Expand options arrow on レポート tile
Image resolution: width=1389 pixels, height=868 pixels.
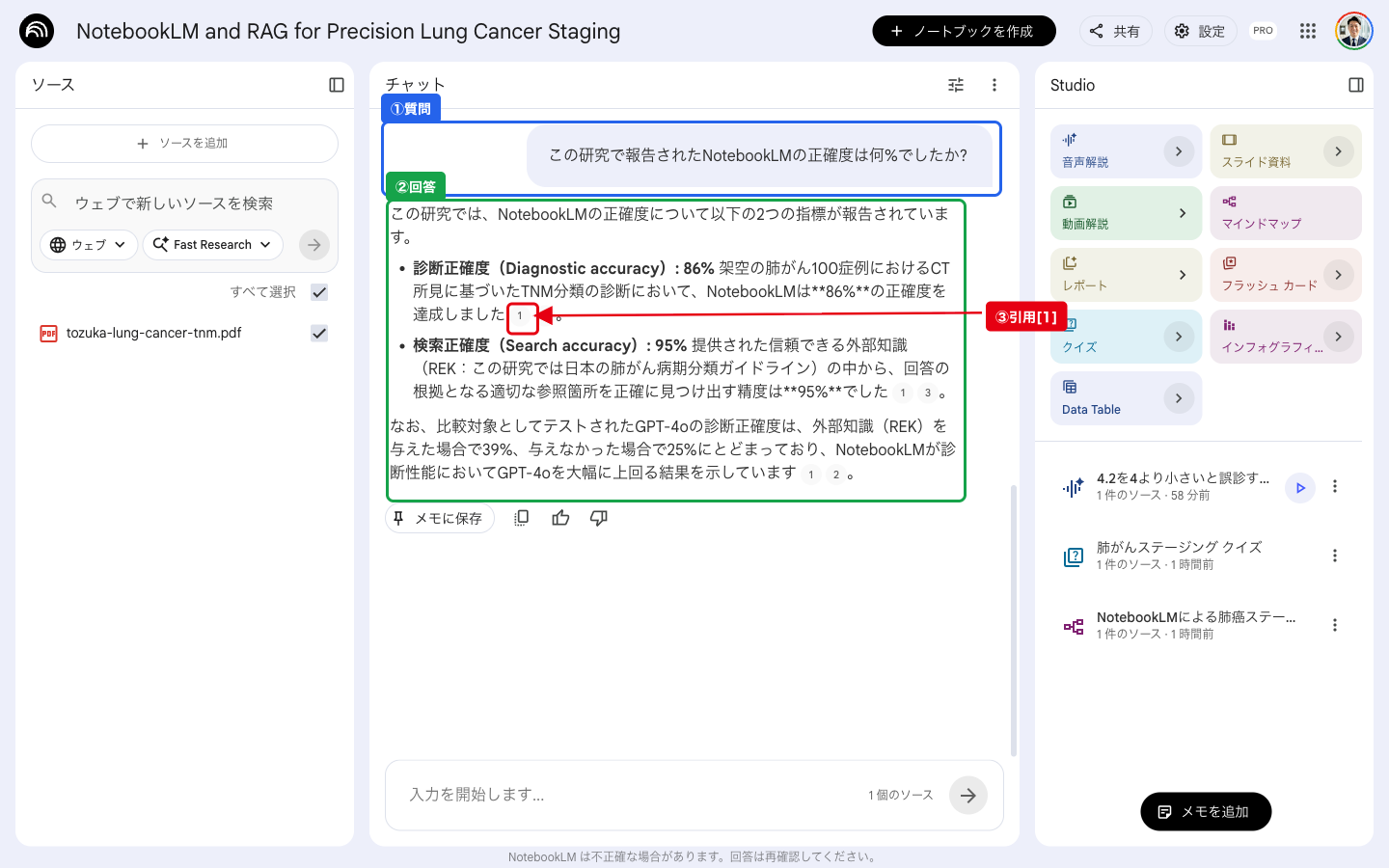tap(1183, 275)
